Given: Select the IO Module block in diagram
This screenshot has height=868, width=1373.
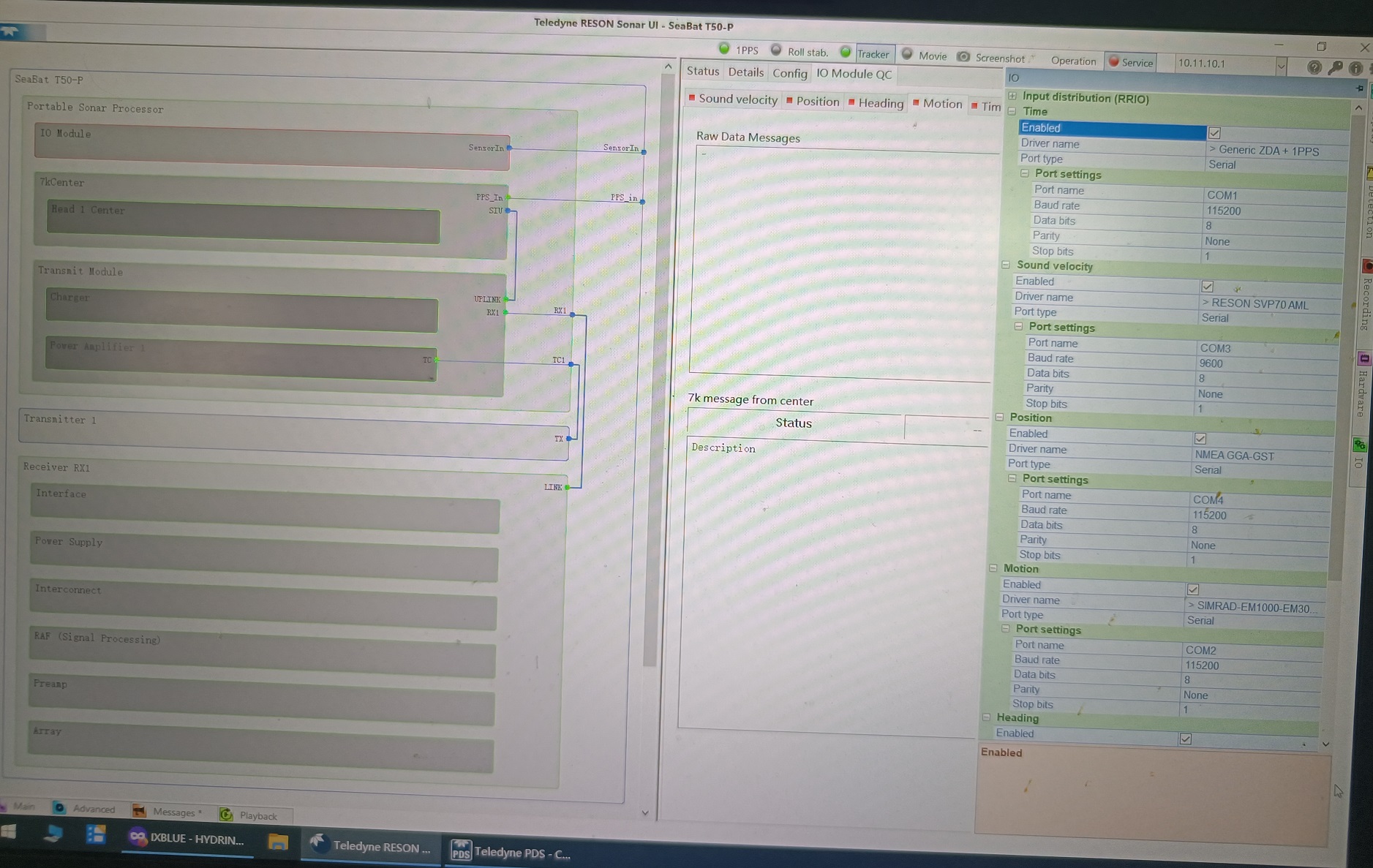Looking at the screenshot, I should click(271, 146).
